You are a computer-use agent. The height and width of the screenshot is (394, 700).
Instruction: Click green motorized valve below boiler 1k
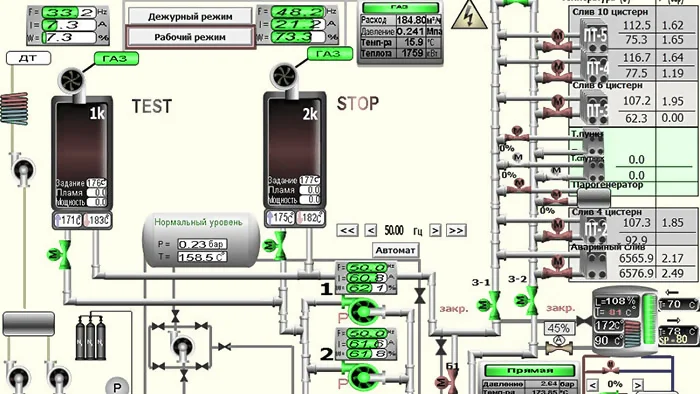(x=59, y=255)
